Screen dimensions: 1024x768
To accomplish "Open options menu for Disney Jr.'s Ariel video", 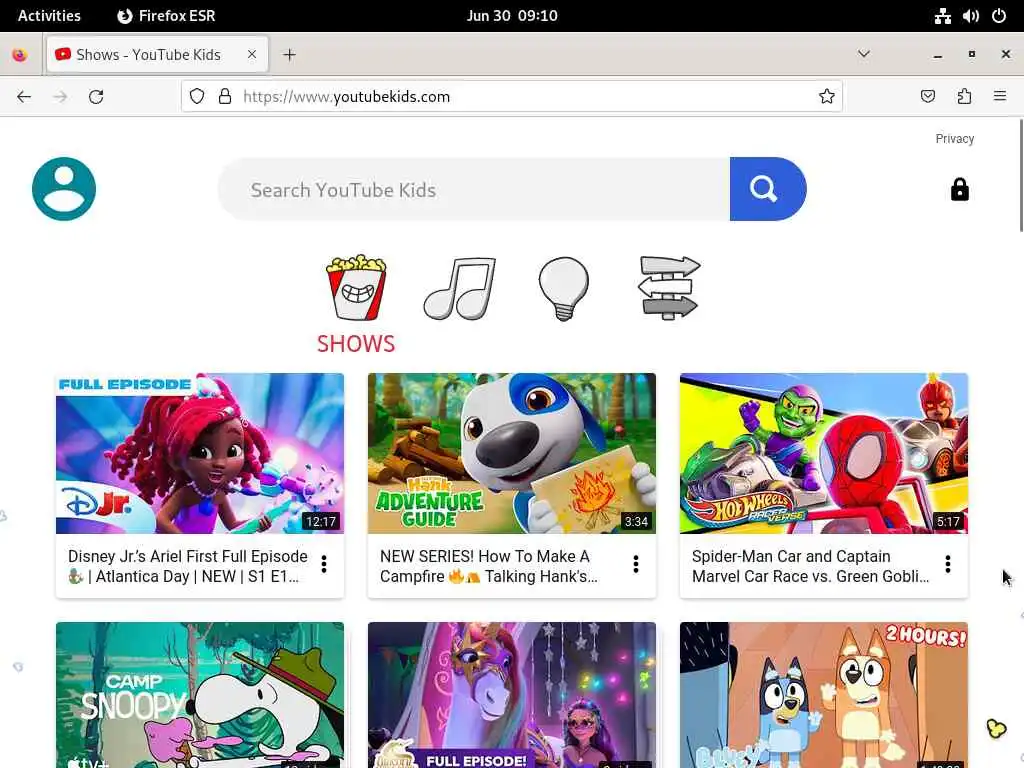I will [x=324, y=564].
